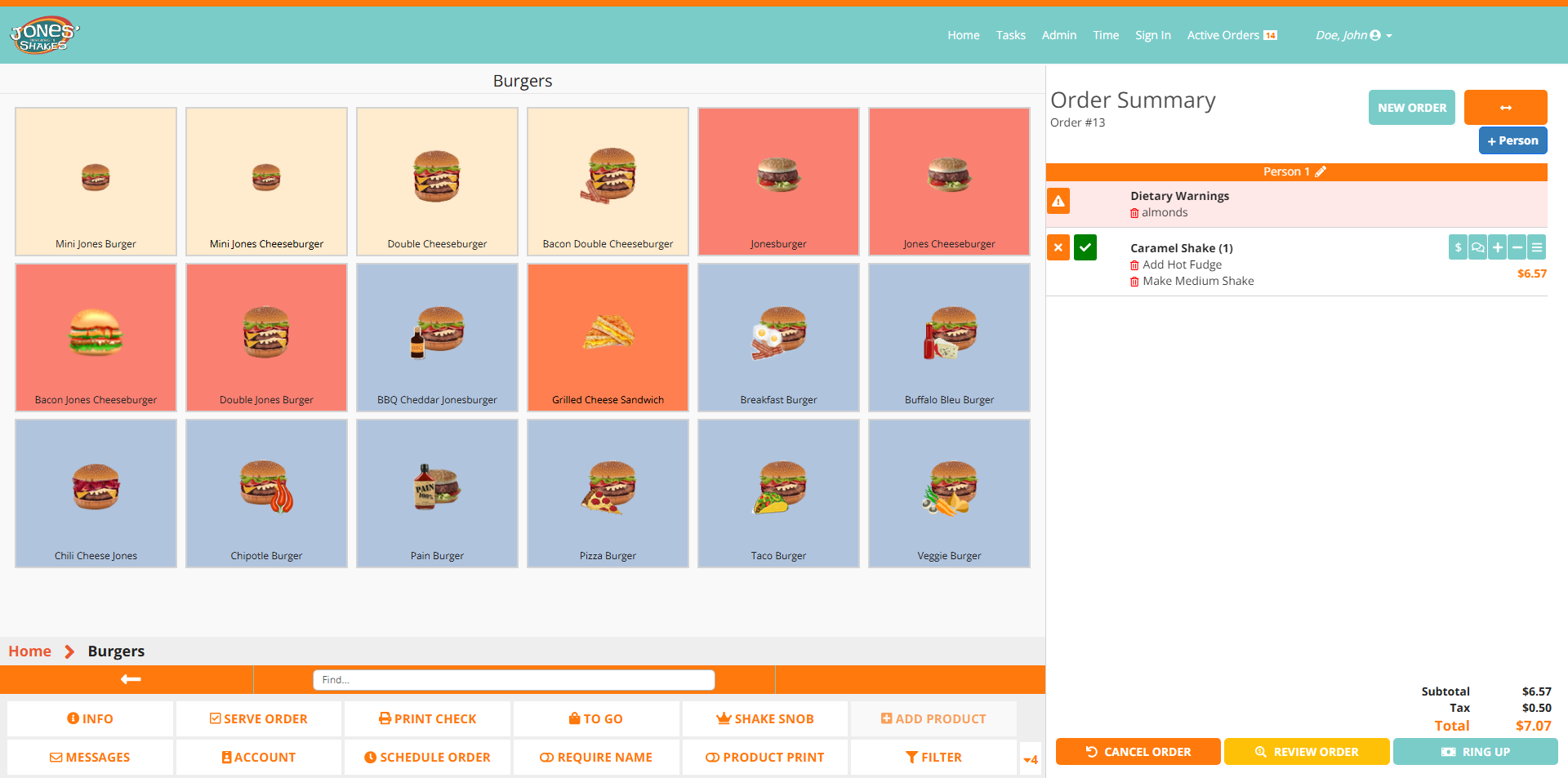
Task: Open the Admin menu item
Action: pos(1059,35)
